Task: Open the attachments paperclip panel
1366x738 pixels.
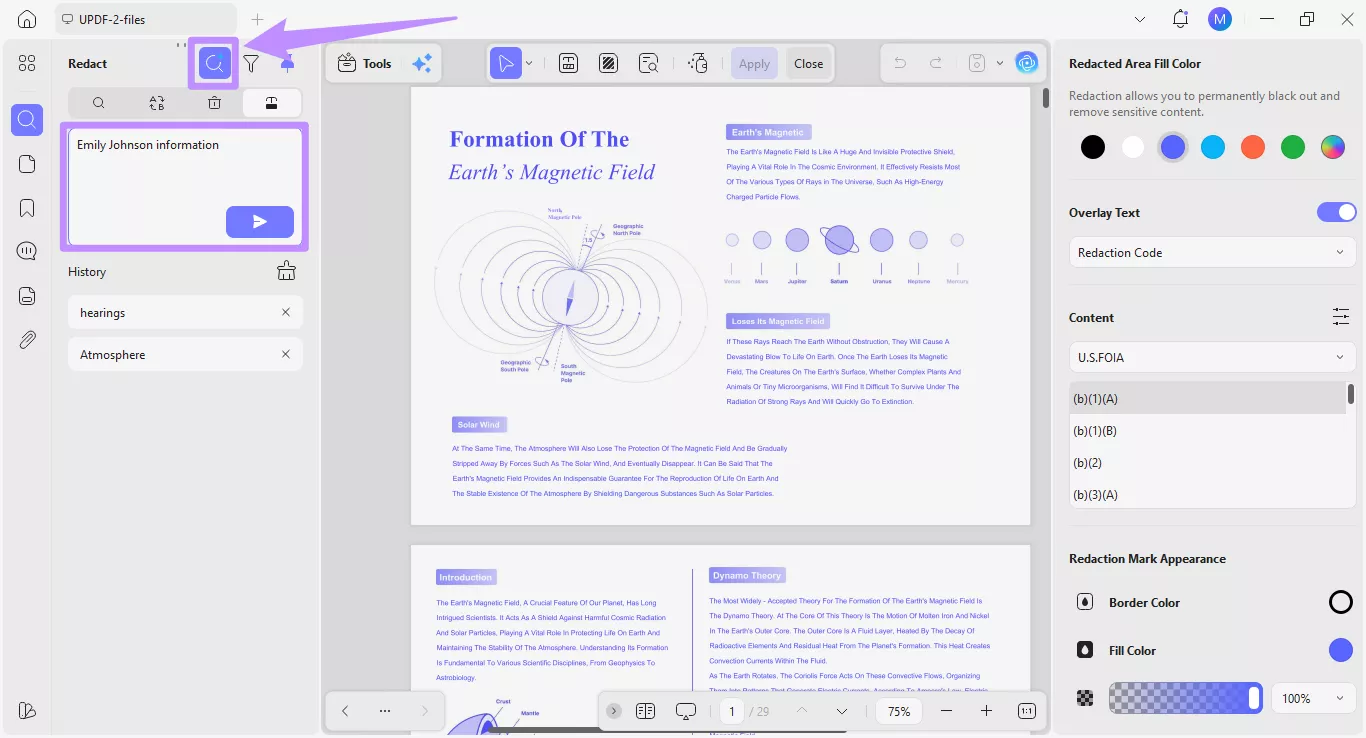Action: pos(27,340)
